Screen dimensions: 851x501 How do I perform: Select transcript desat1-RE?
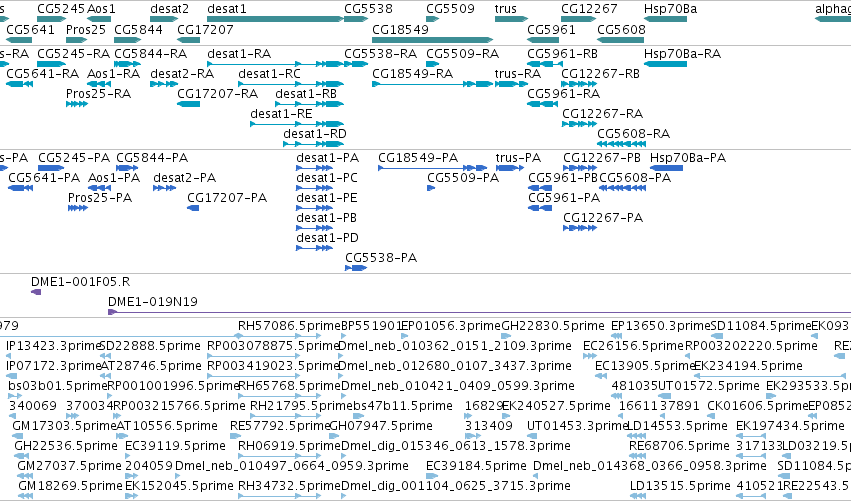coord(281,114)
